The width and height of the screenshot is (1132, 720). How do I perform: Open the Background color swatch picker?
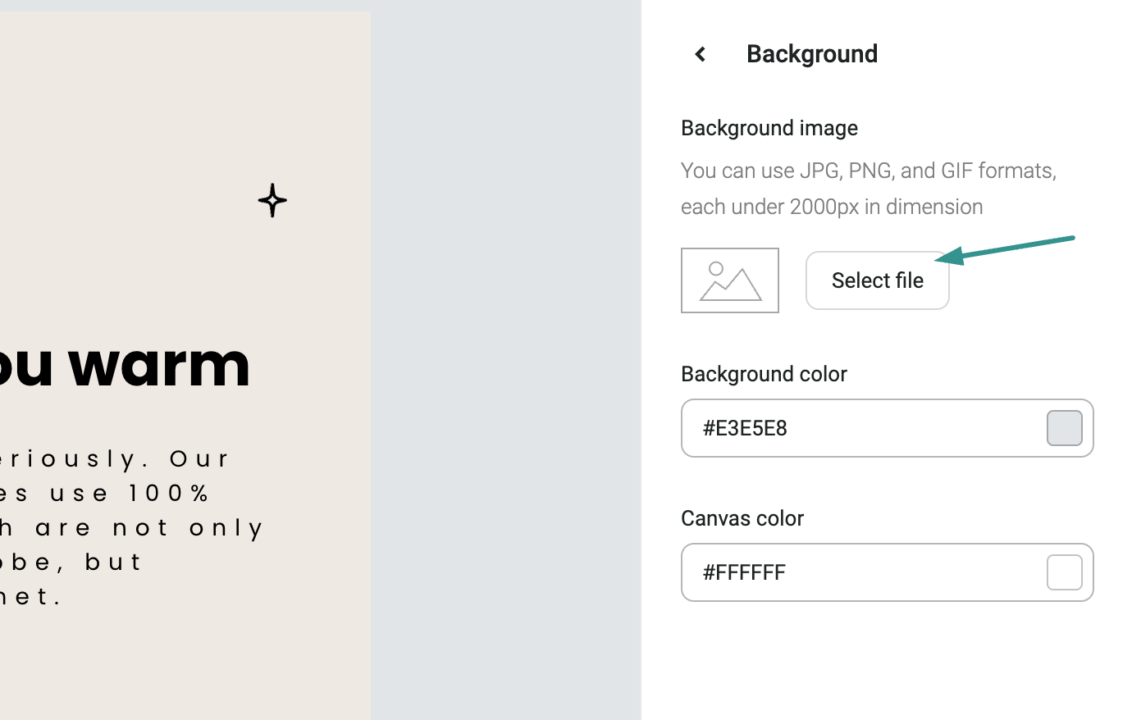1064,428
